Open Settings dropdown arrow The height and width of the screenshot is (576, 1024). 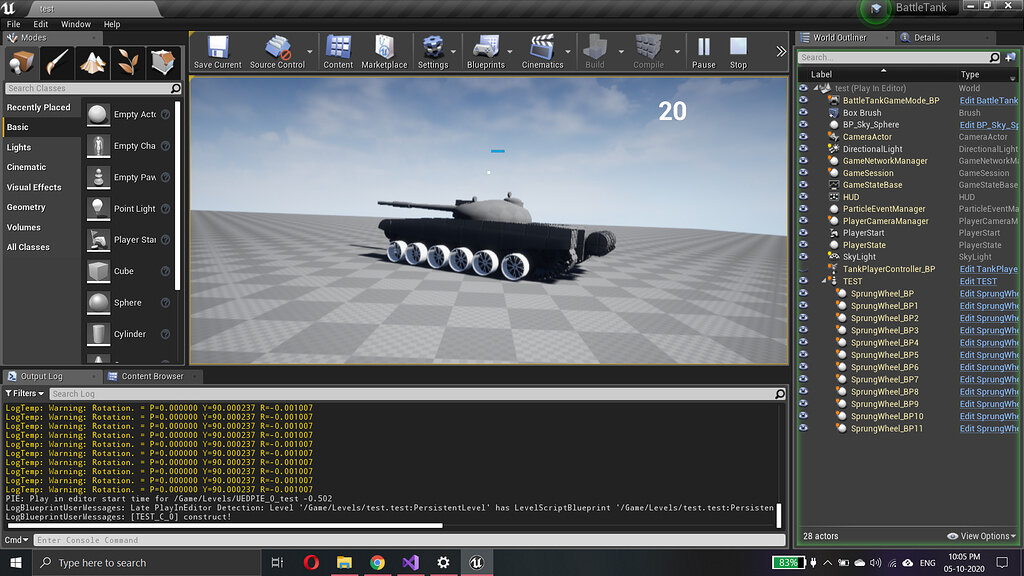pos(453,52)
